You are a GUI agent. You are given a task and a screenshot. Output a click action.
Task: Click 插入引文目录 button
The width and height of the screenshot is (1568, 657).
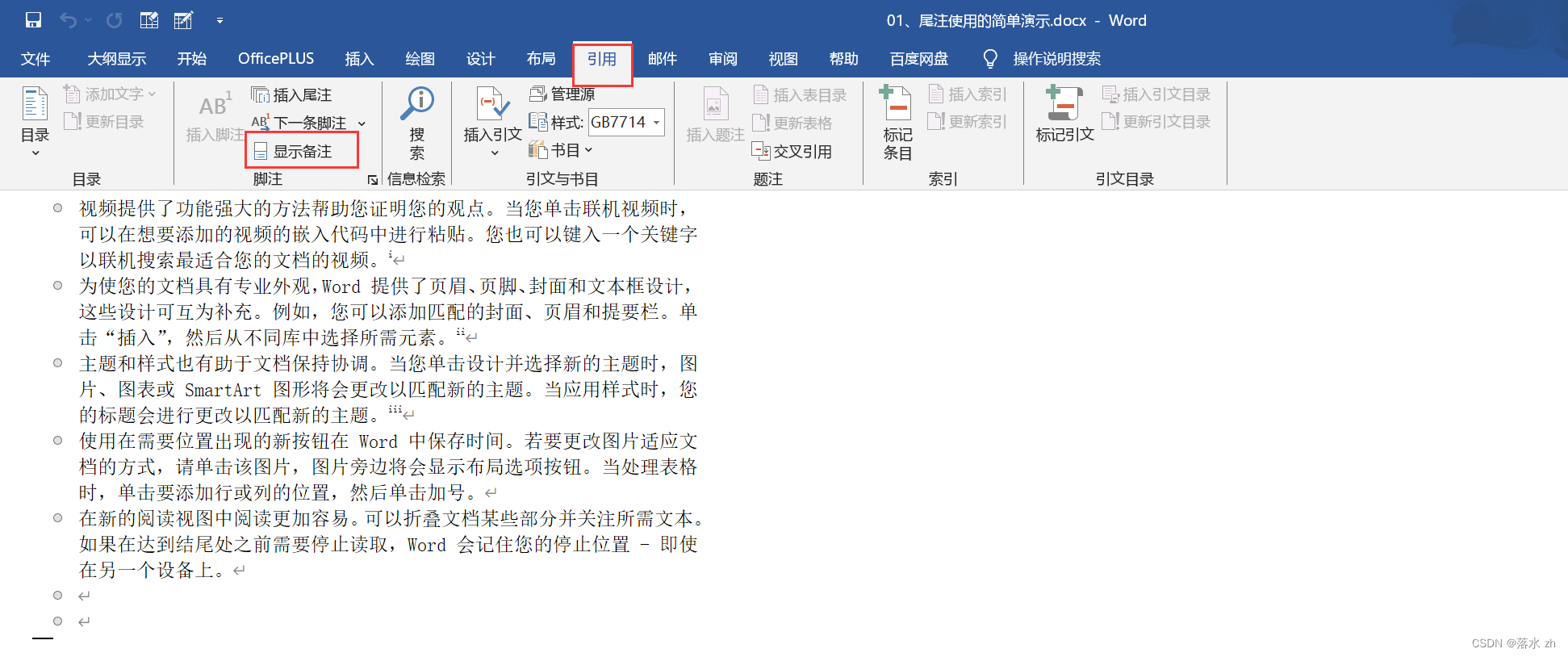(1156, 94)
